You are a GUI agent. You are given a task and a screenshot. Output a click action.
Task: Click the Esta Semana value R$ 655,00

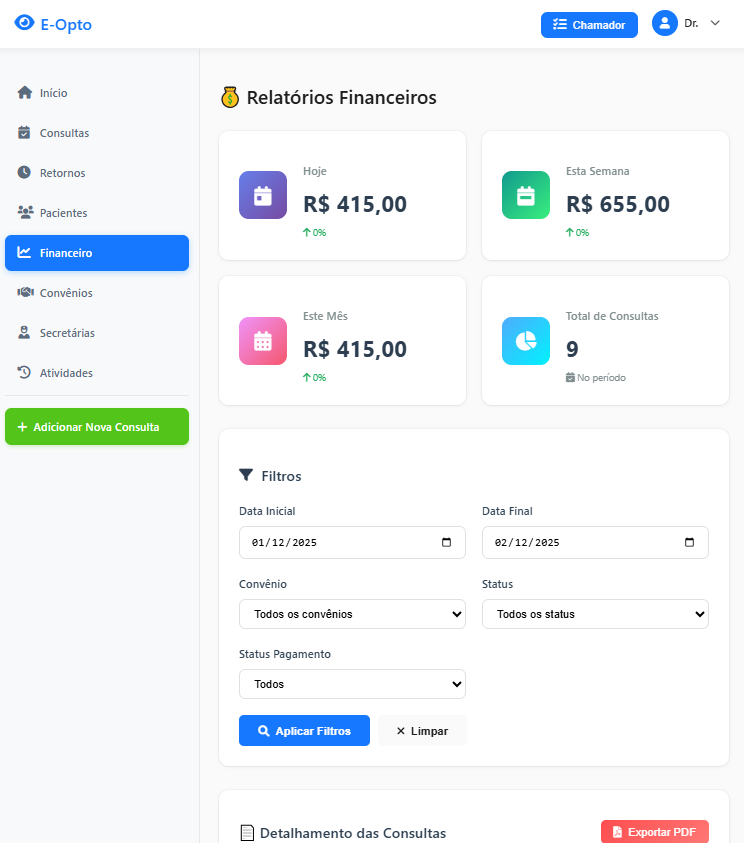(618, 204)
